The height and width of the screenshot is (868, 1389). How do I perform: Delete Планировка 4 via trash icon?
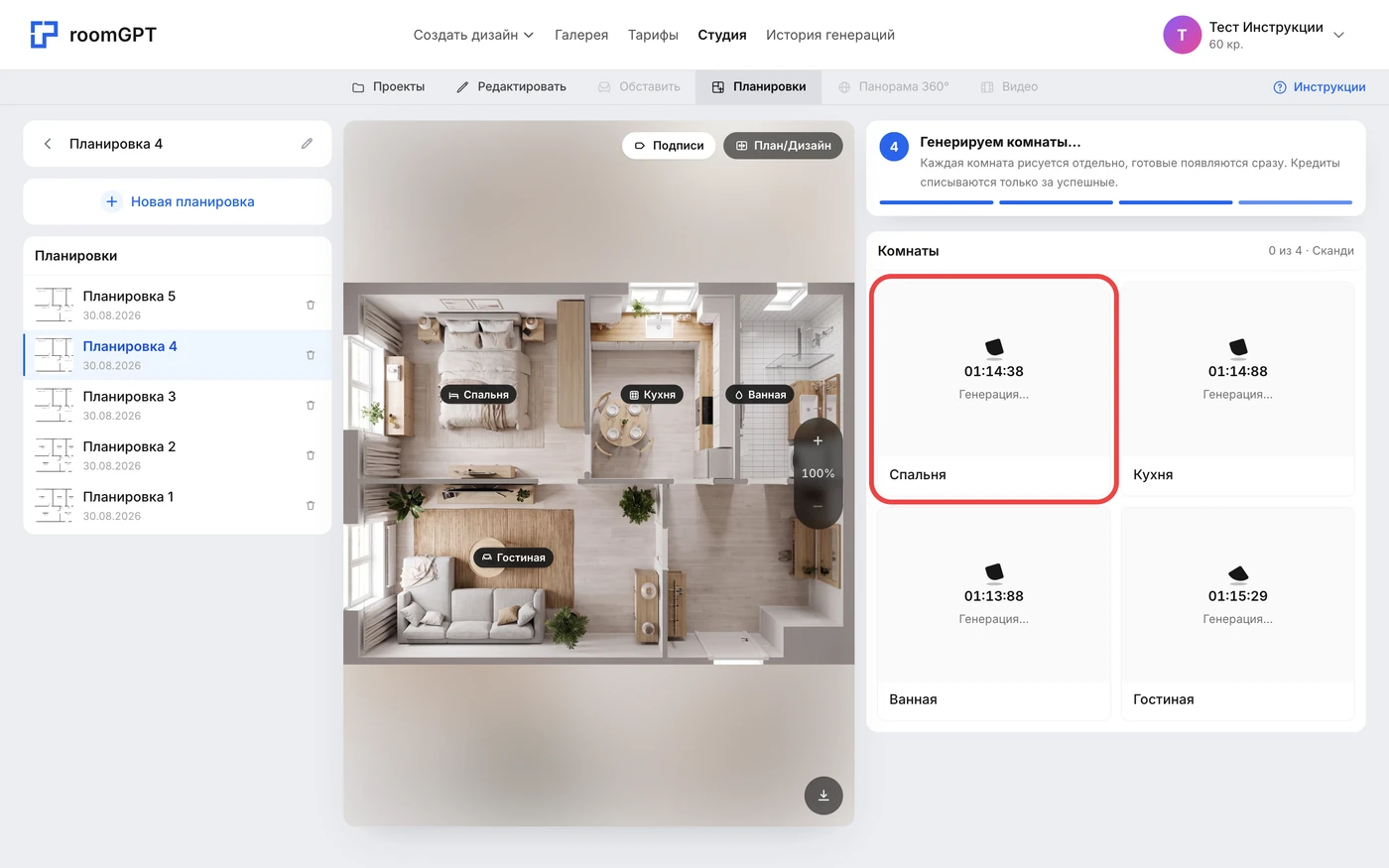(311, 355)
